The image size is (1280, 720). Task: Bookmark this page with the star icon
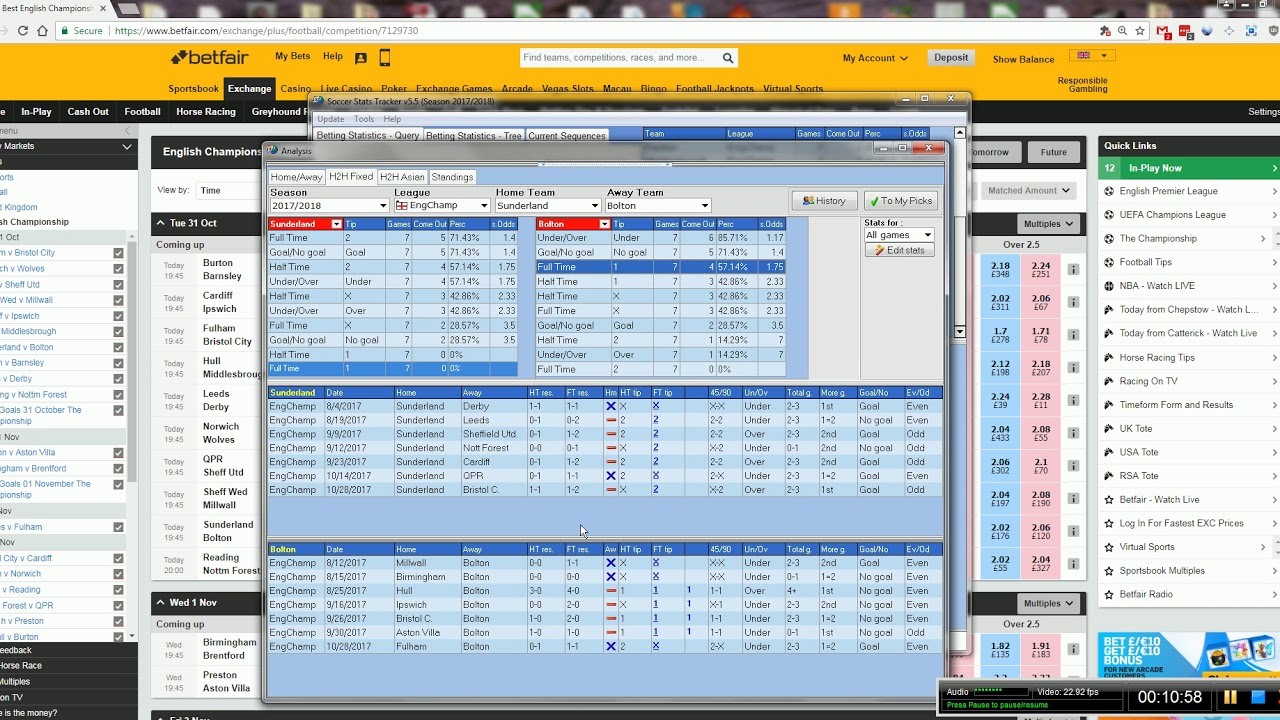pyautogui.click(x=1140, y=31)
